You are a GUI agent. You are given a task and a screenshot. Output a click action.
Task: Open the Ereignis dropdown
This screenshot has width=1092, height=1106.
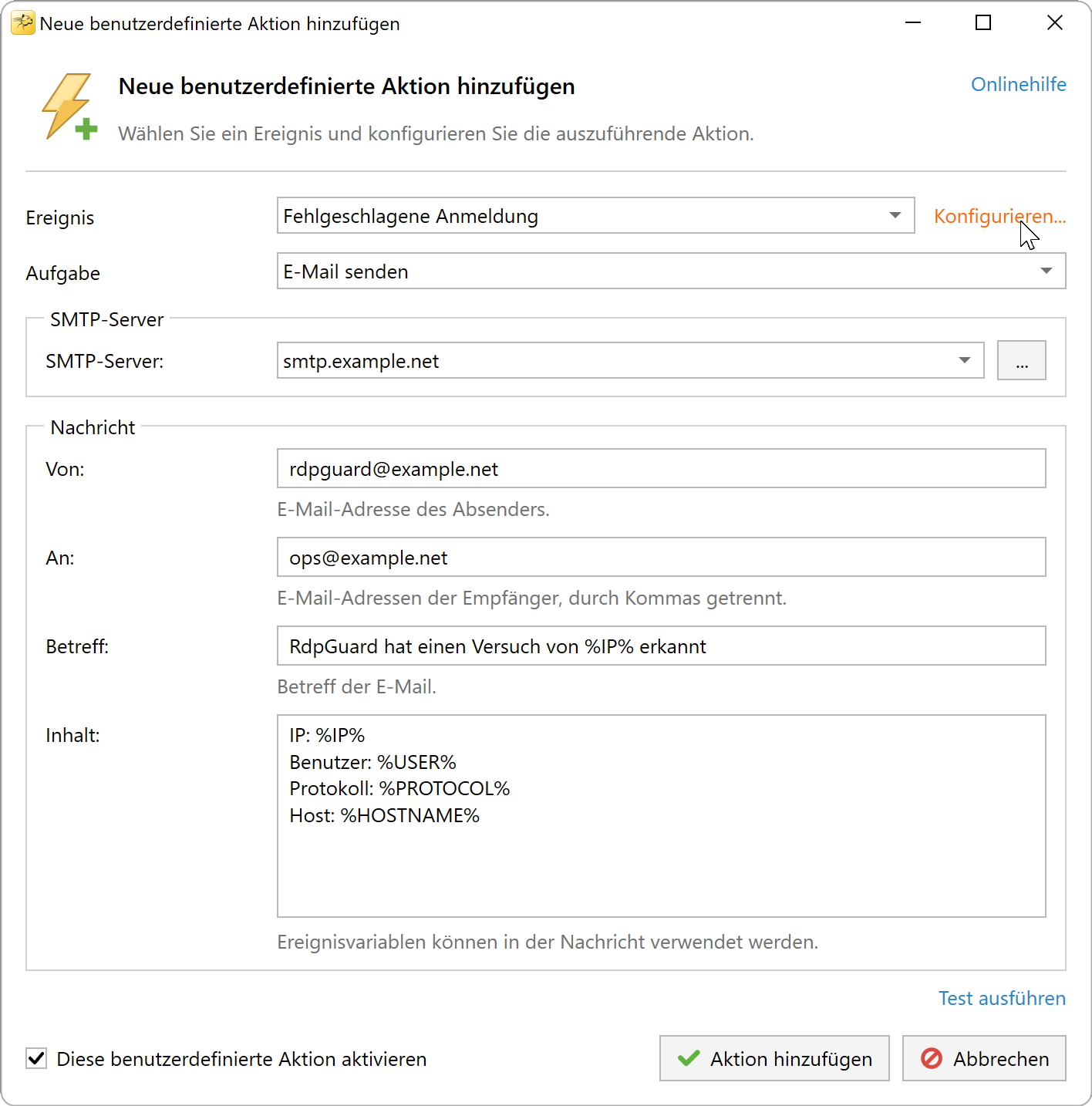tap(595, 216)
